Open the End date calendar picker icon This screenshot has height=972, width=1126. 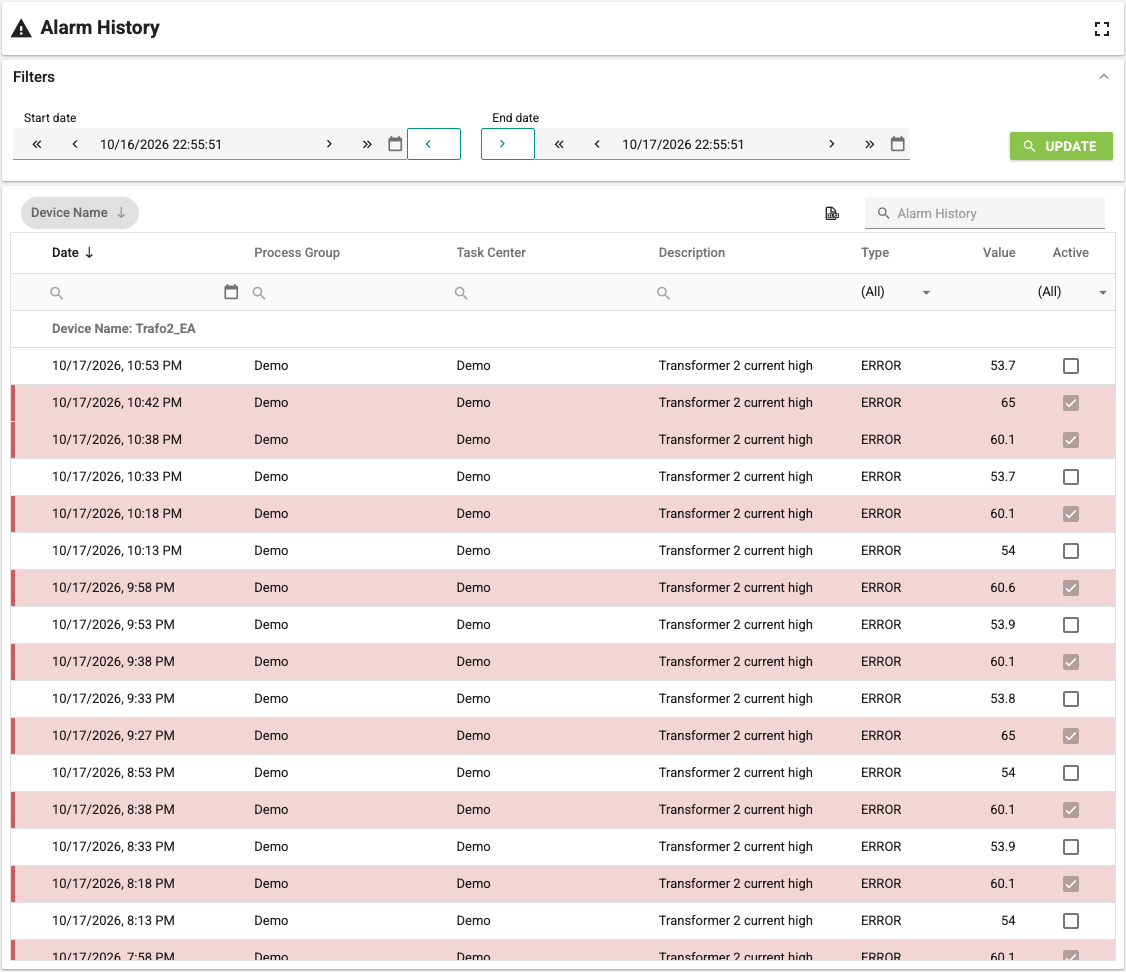898,144
